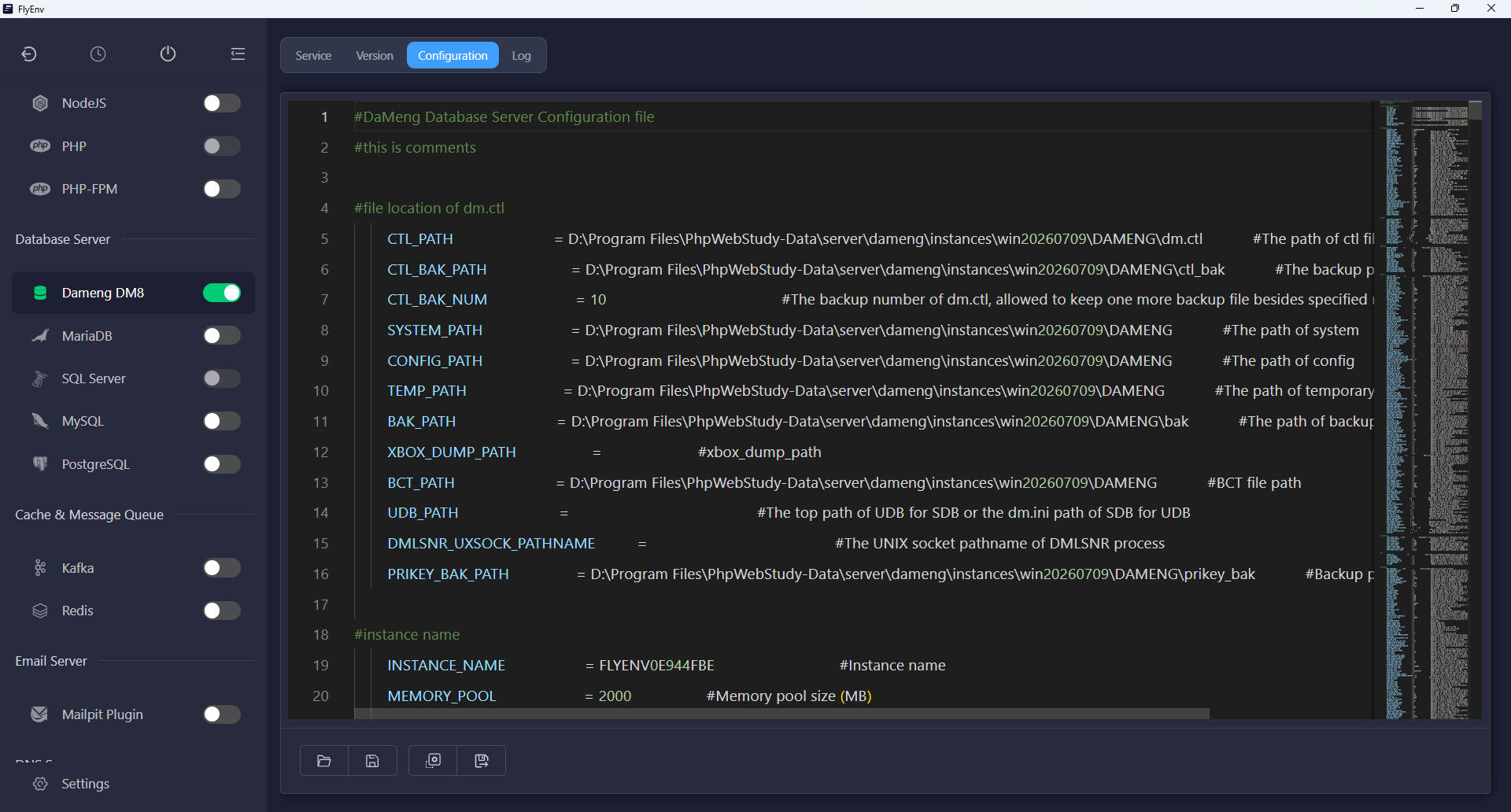Turn on the PHP-FPM switch
Screen dimensions: 1511x812
coord(221,189)
